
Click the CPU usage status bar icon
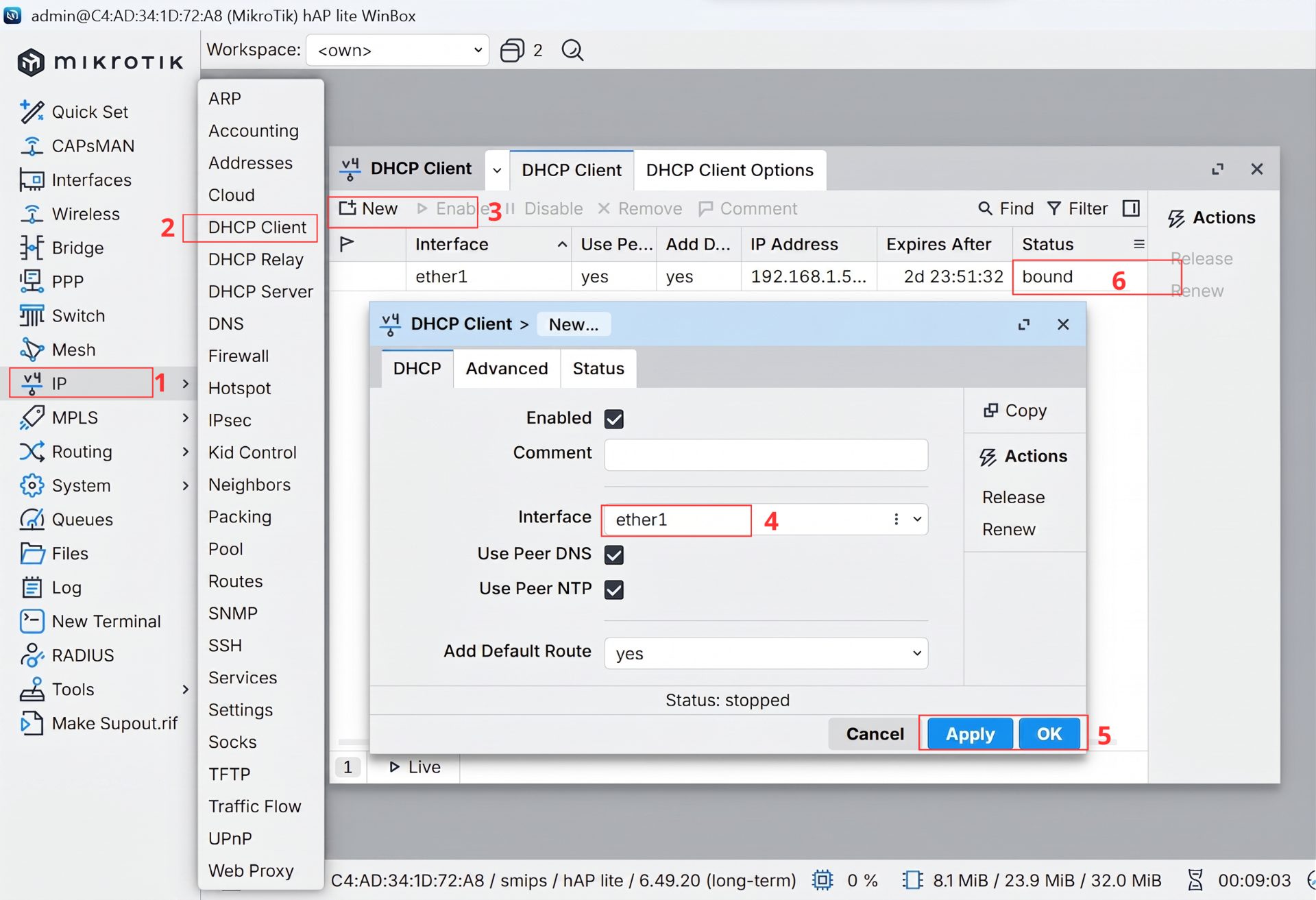click(822, 880)
